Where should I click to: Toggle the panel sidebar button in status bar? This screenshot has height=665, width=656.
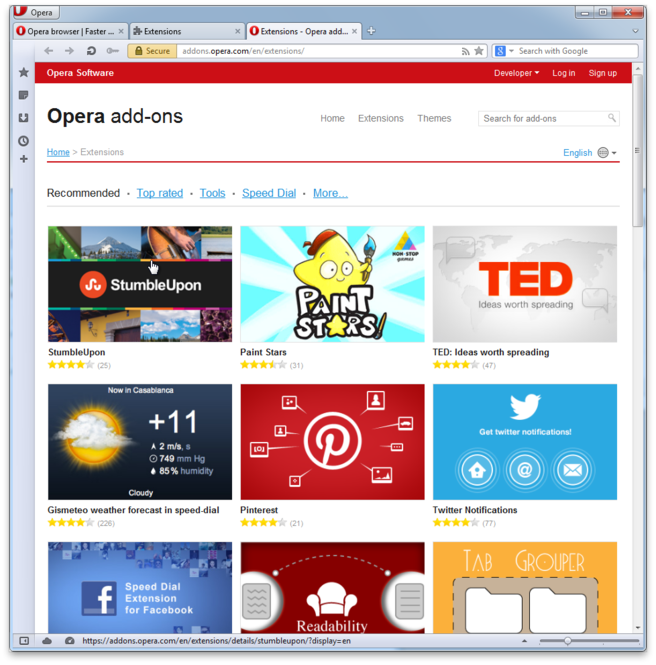(24, 641)
